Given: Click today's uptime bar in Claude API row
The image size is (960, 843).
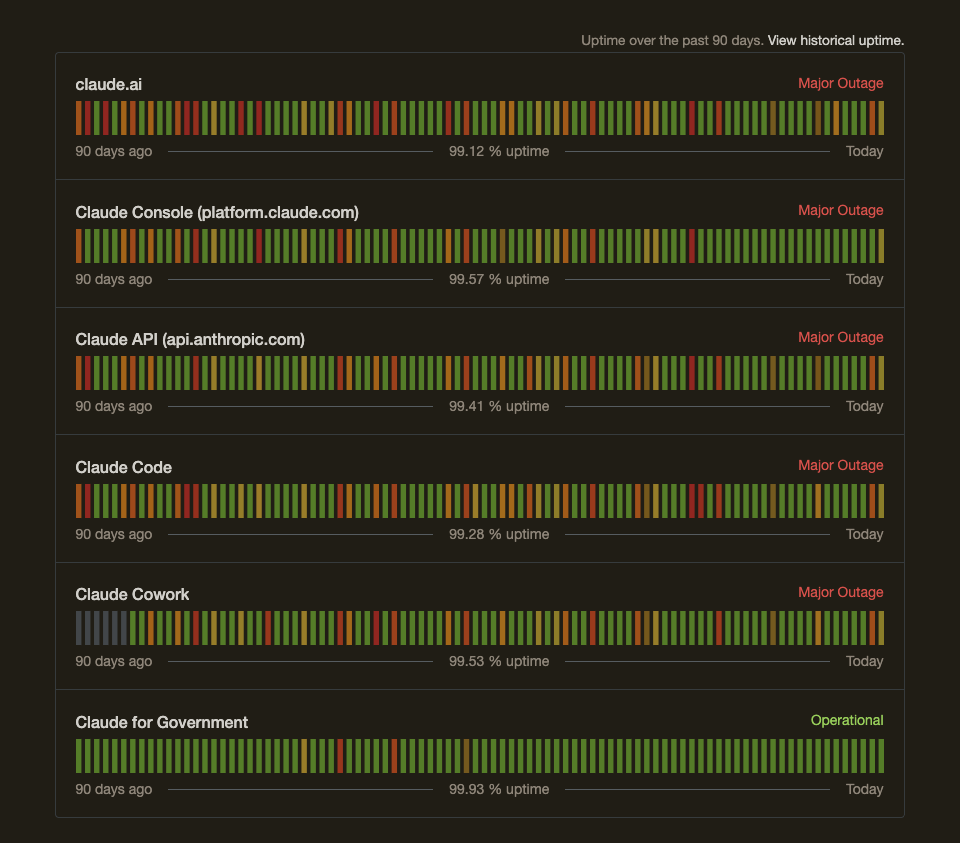Looking at the screenshot, I should coord(881,373).
